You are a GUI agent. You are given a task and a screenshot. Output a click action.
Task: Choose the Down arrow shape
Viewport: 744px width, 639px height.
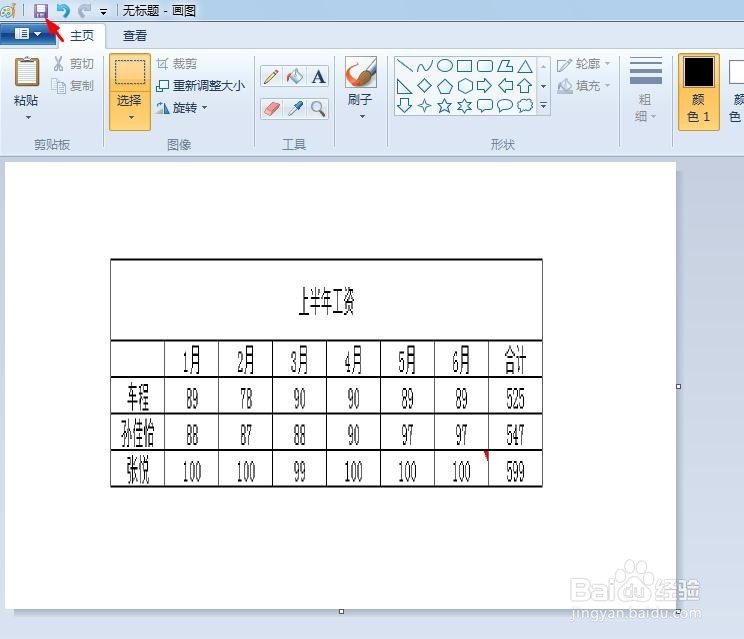[x=404, y=105]
